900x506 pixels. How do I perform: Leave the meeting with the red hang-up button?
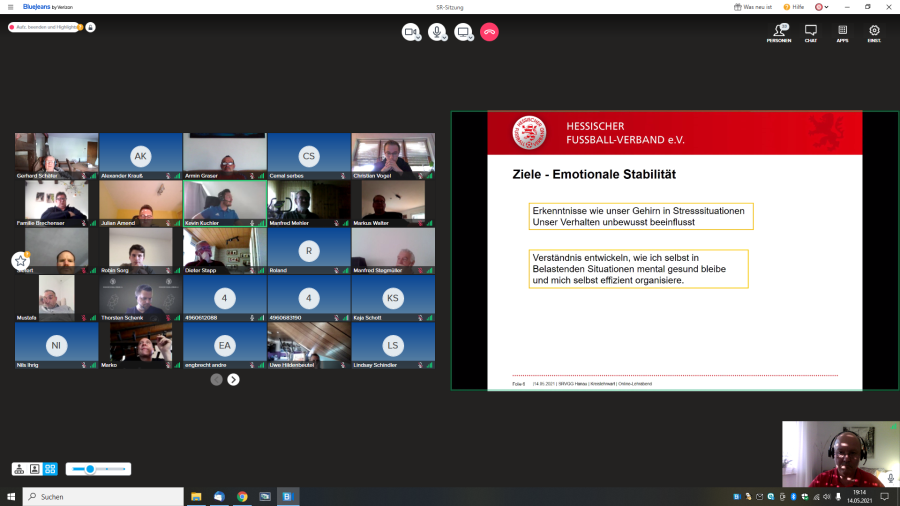point(489,32)
